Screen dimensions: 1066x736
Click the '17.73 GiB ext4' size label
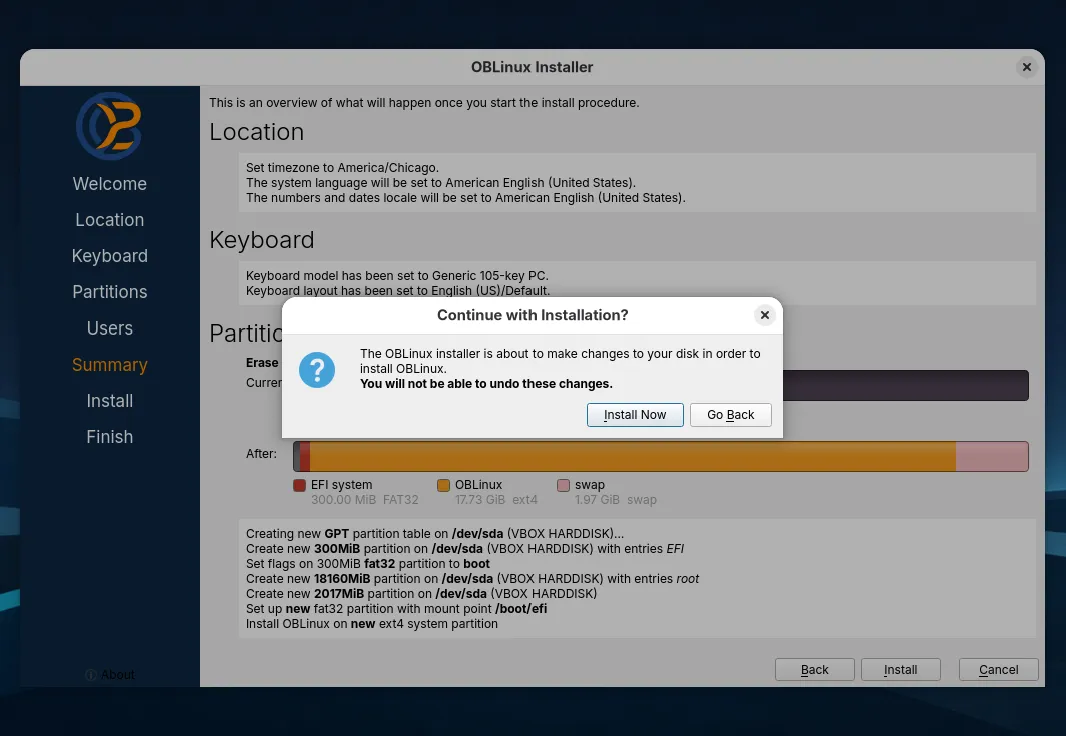(x=496, y=500)
